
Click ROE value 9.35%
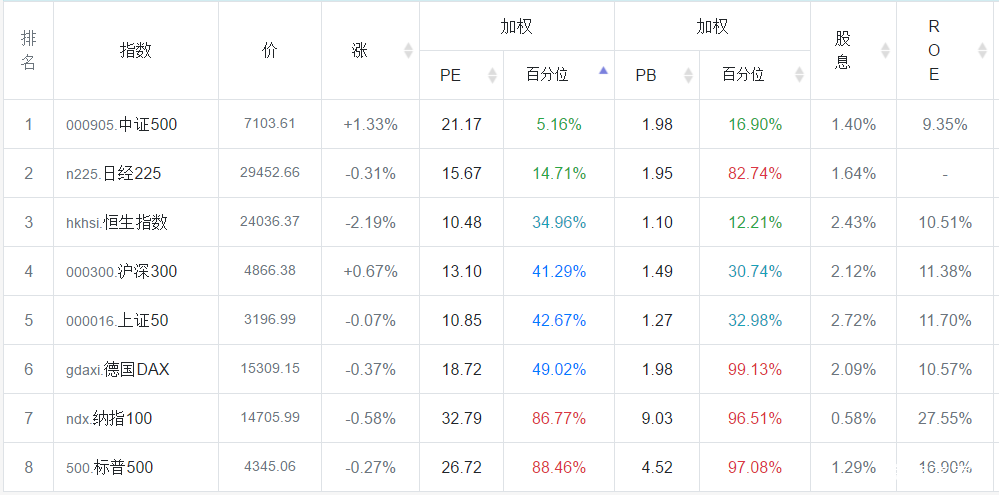[x=945, y=124]
